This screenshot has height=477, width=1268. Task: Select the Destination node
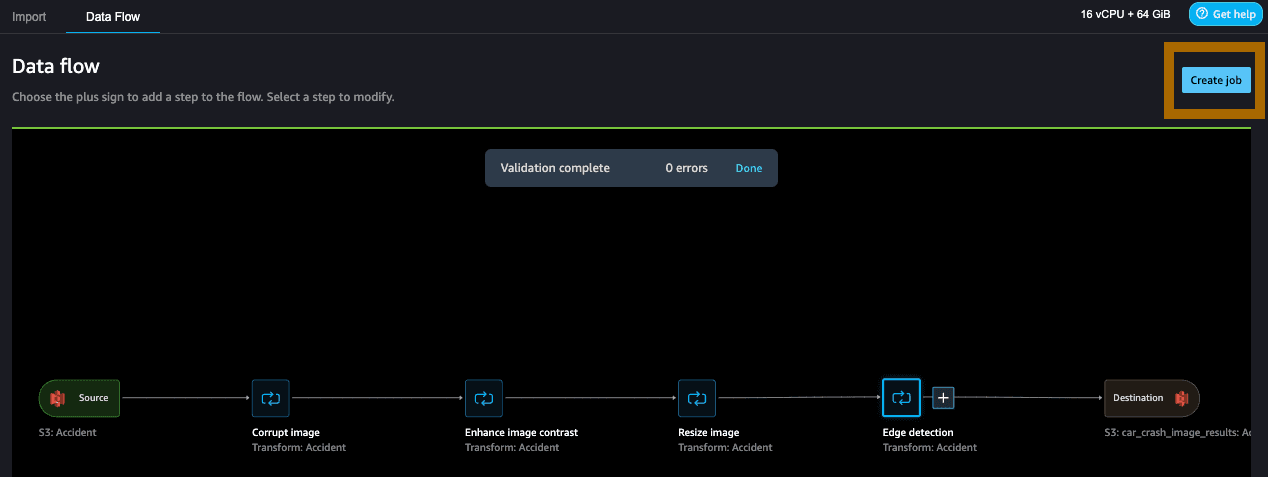click(1152, 398)
